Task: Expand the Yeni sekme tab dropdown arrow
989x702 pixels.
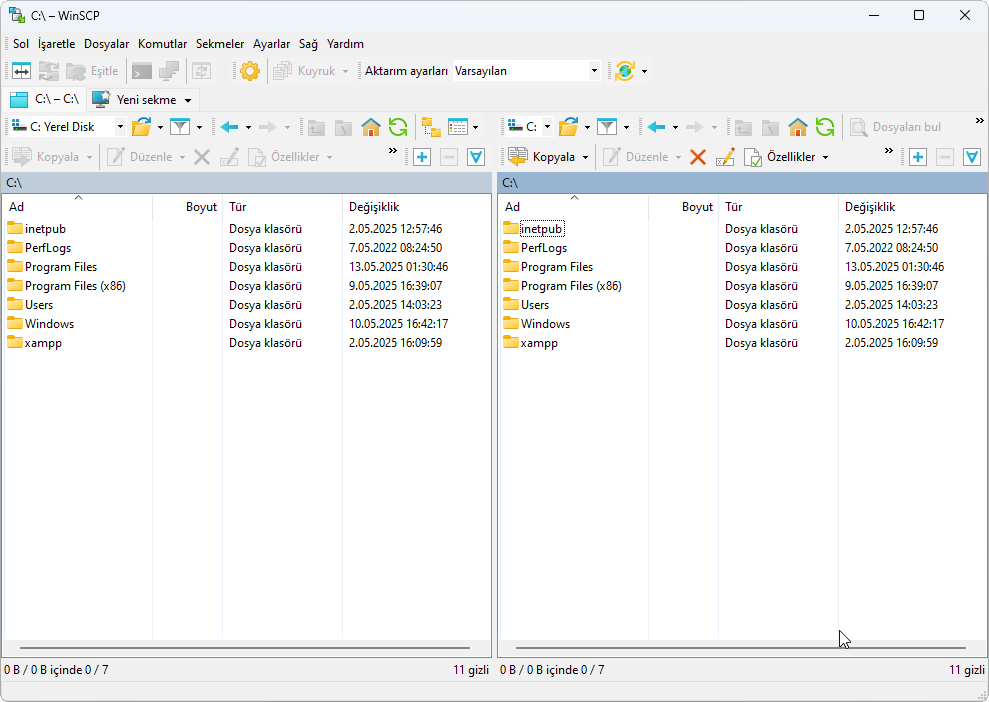Action: pyautogui.click(x=188, y=100)
